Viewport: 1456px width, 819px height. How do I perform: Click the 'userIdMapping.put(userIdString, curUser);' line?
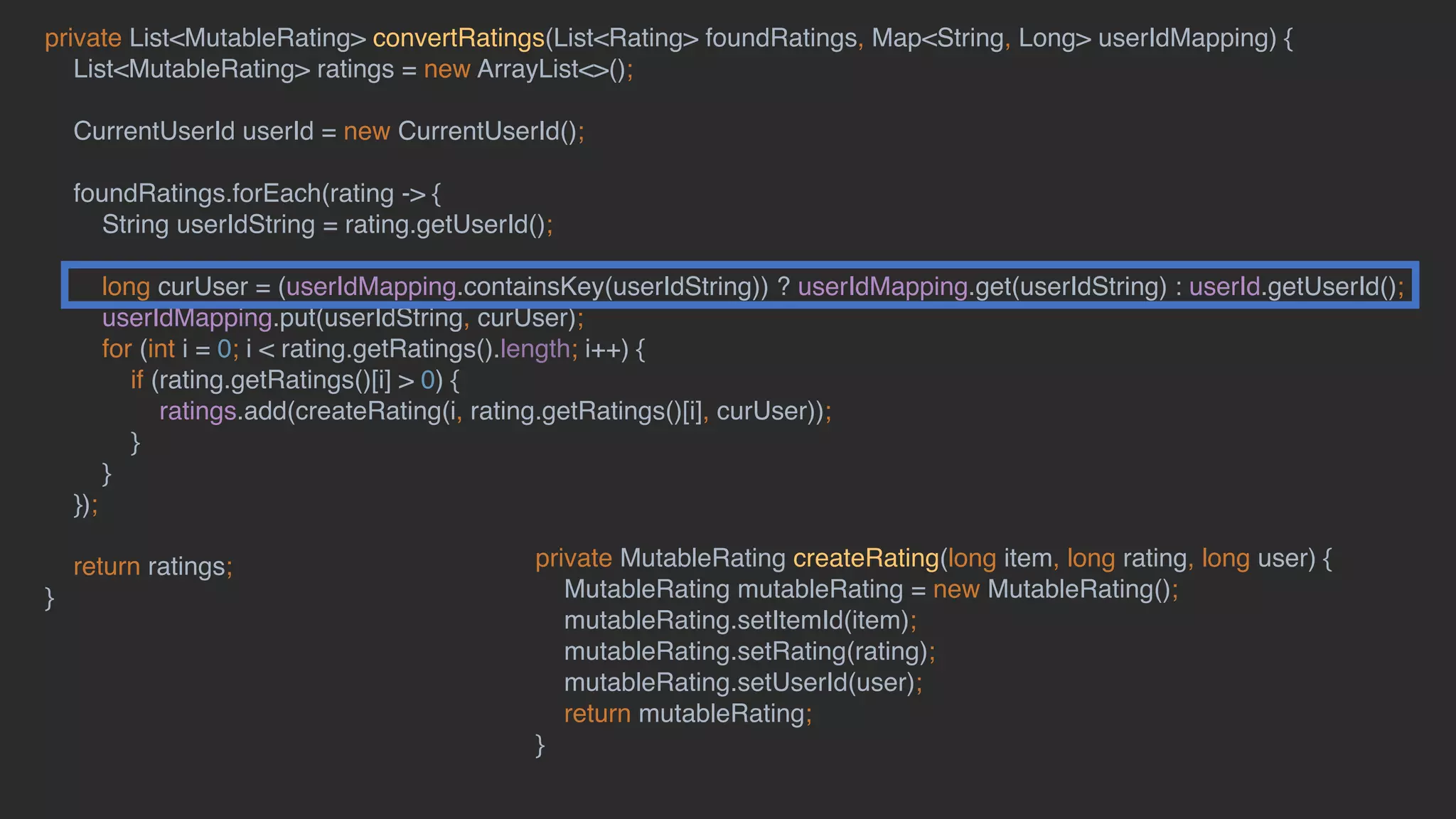343,318
